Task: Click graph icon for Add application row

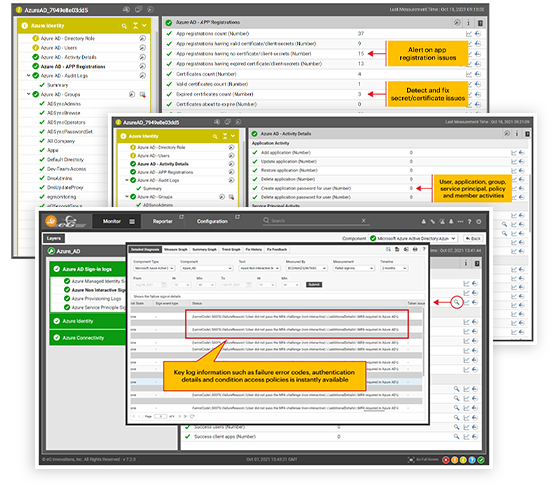Action: [x=514, y=153]
